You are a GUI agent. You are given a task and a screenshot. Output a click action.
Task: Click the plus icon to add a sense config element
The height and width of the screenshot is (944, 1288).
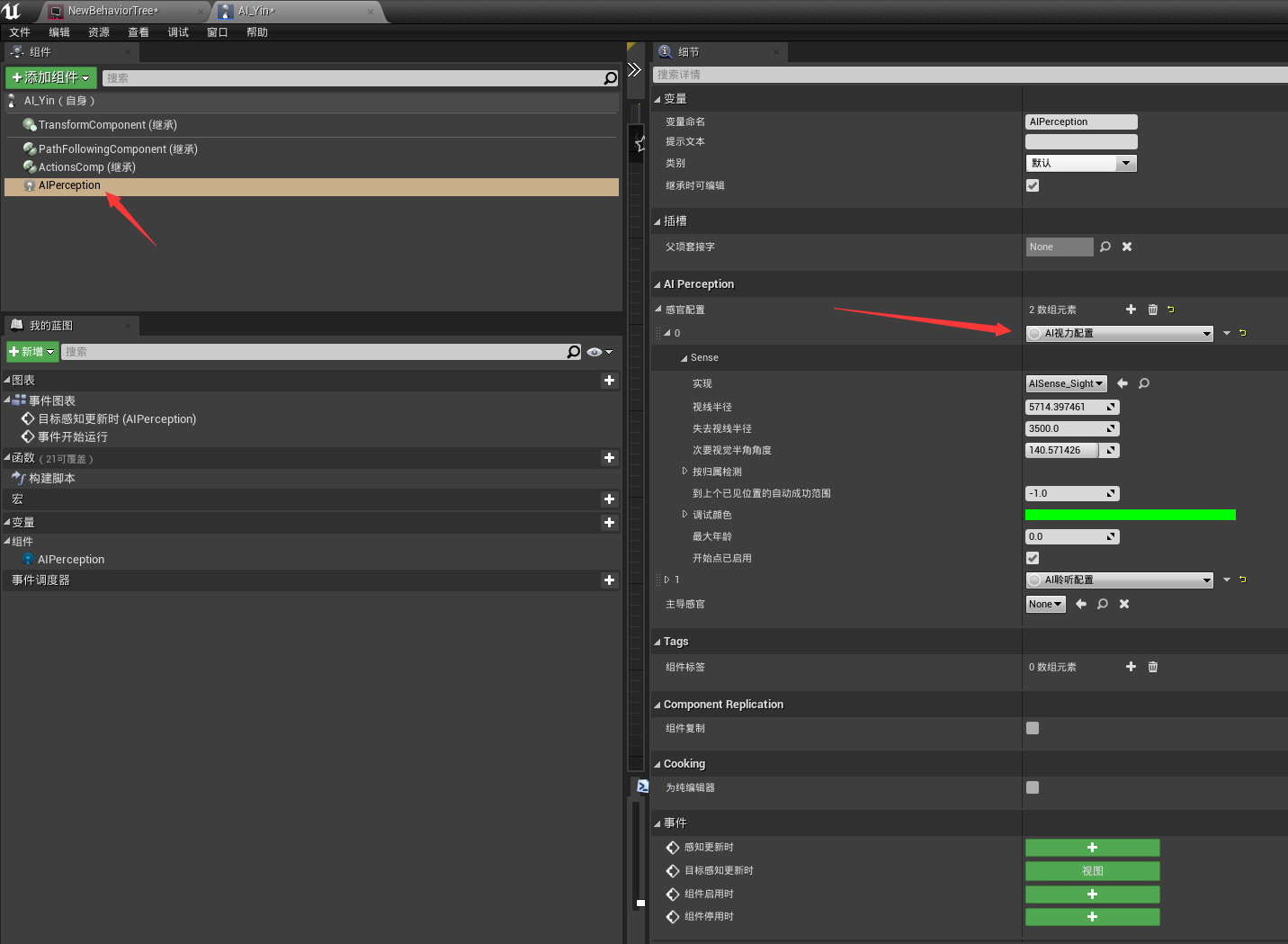pyautogui.click(x=1131, y=310)
